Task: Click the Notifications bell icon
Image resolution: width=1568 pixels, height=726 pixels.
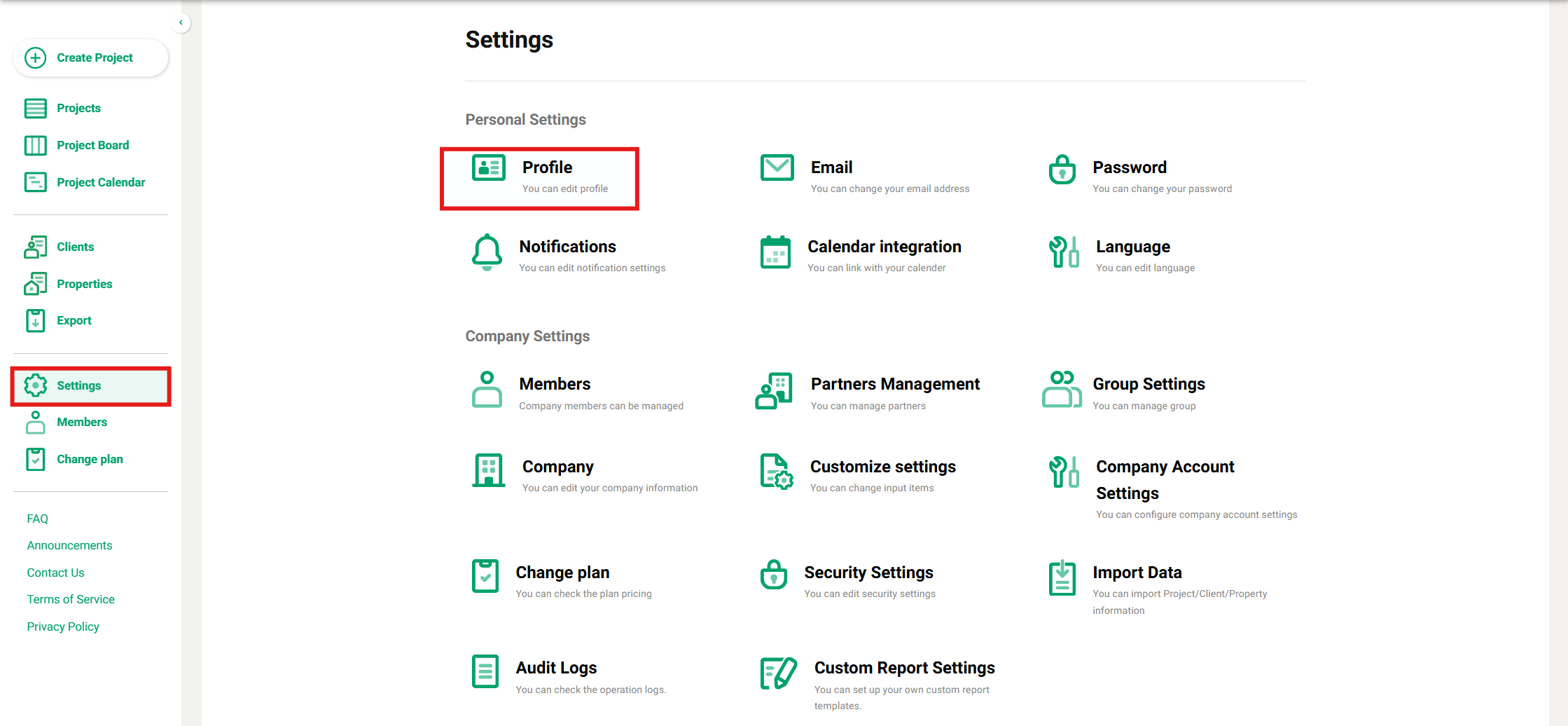Action: (487, 252)
